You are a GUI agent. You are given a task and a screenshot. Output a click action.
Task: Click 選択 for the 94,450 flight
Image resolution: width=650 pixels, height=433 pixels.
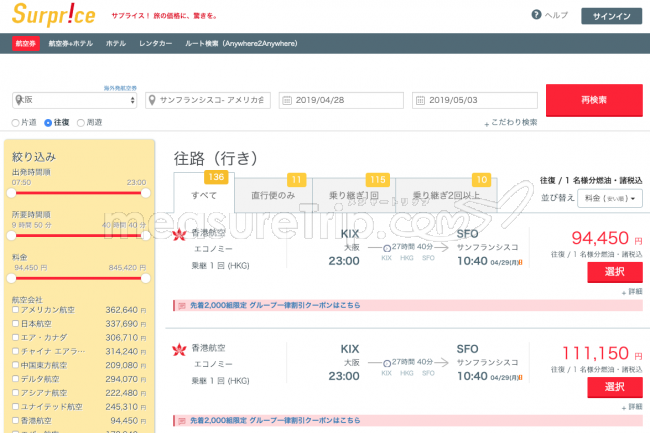pos(615,272)
